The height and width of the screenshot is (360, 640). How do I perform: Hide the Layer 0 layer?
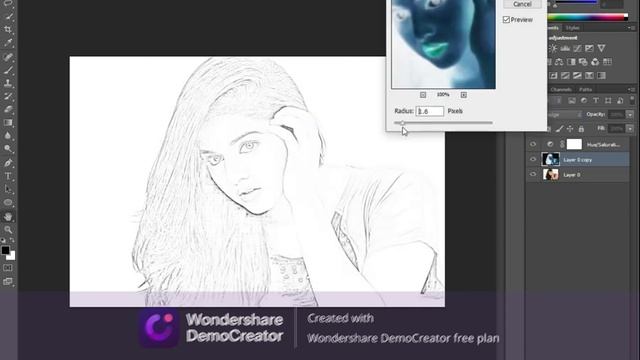(533, 174)
